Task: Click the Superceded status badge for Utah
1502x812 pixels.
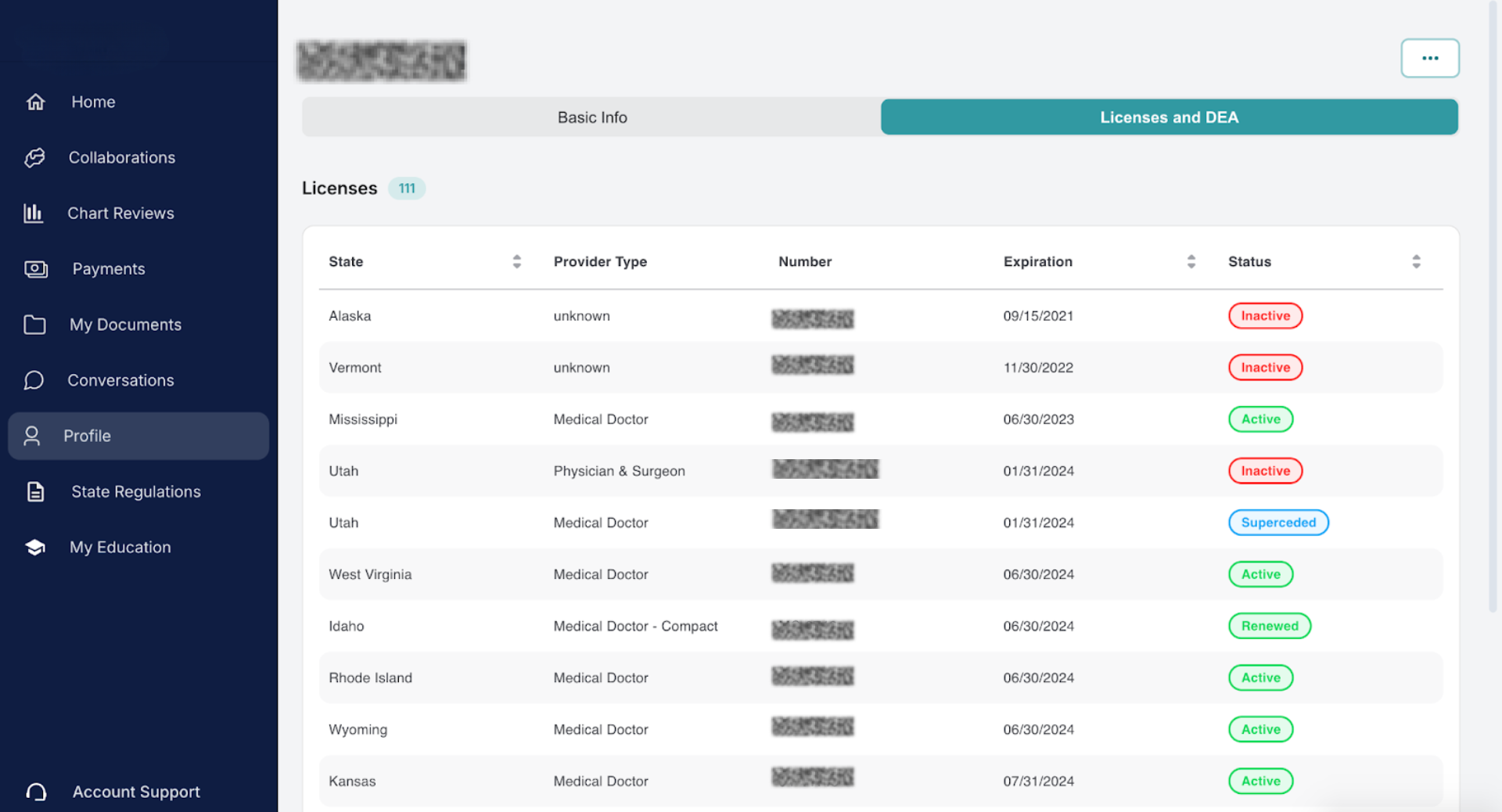Action: (1278, 522)
